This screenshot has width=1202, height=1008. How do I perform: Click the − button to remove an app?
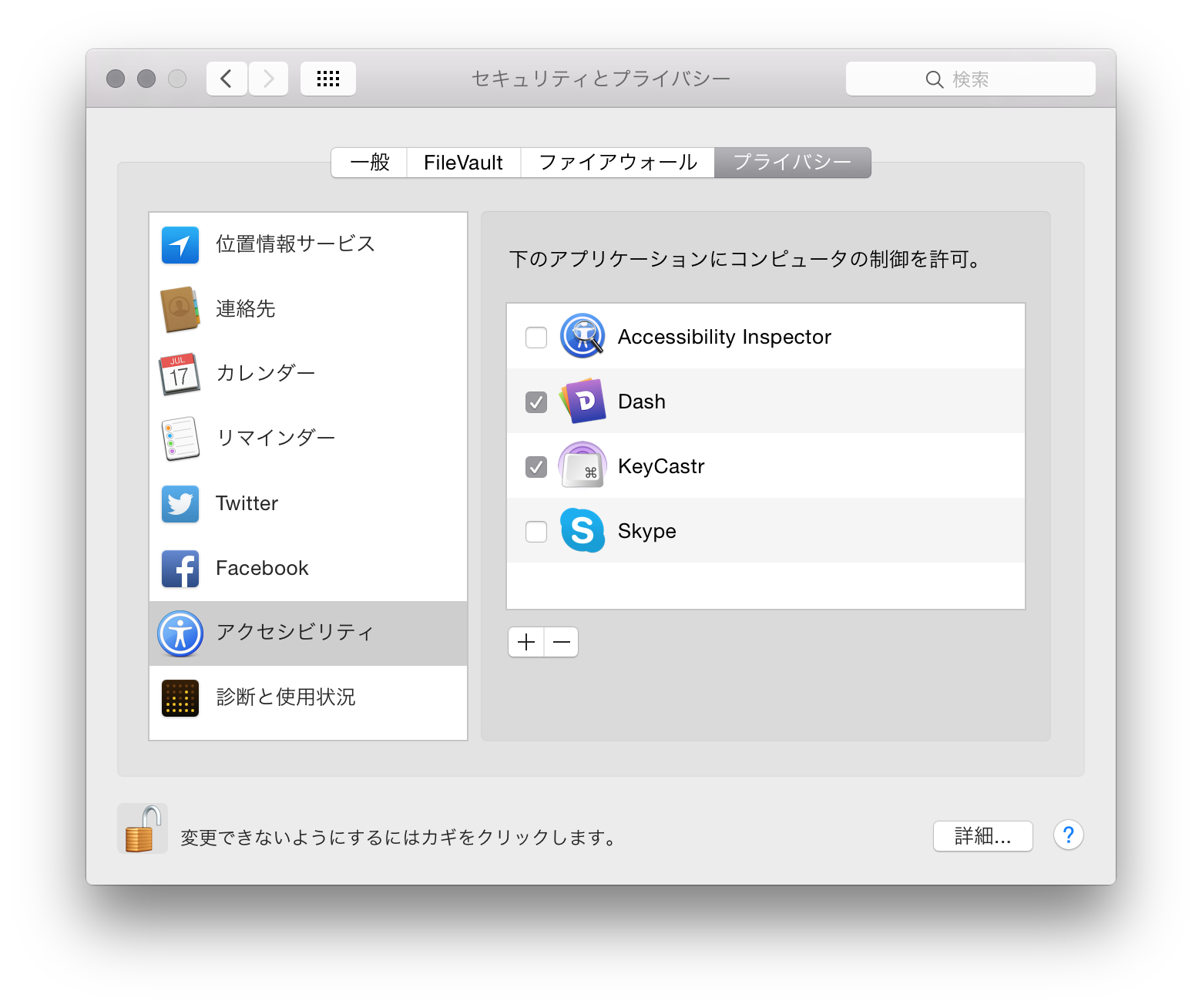[x=560, y=642]
